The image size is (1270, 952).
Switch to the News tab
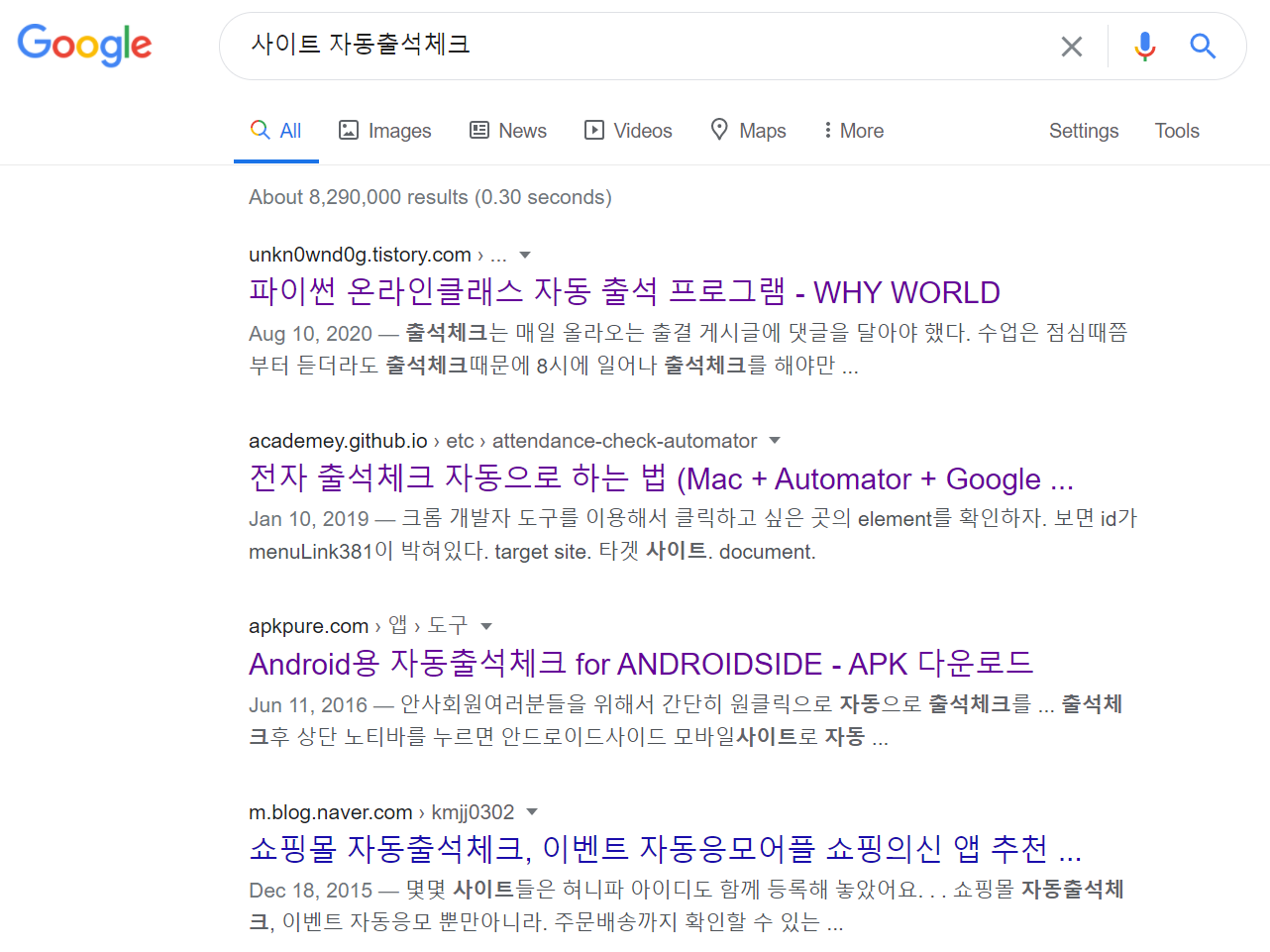[x=508, y=131]
